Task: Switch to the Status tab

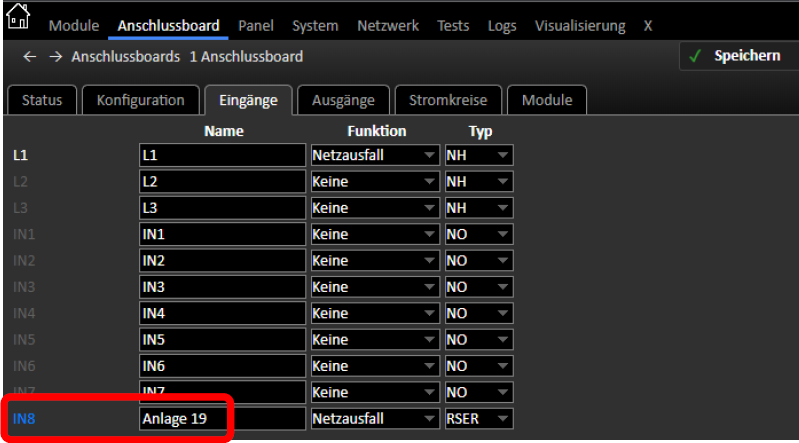Action: 42,100
